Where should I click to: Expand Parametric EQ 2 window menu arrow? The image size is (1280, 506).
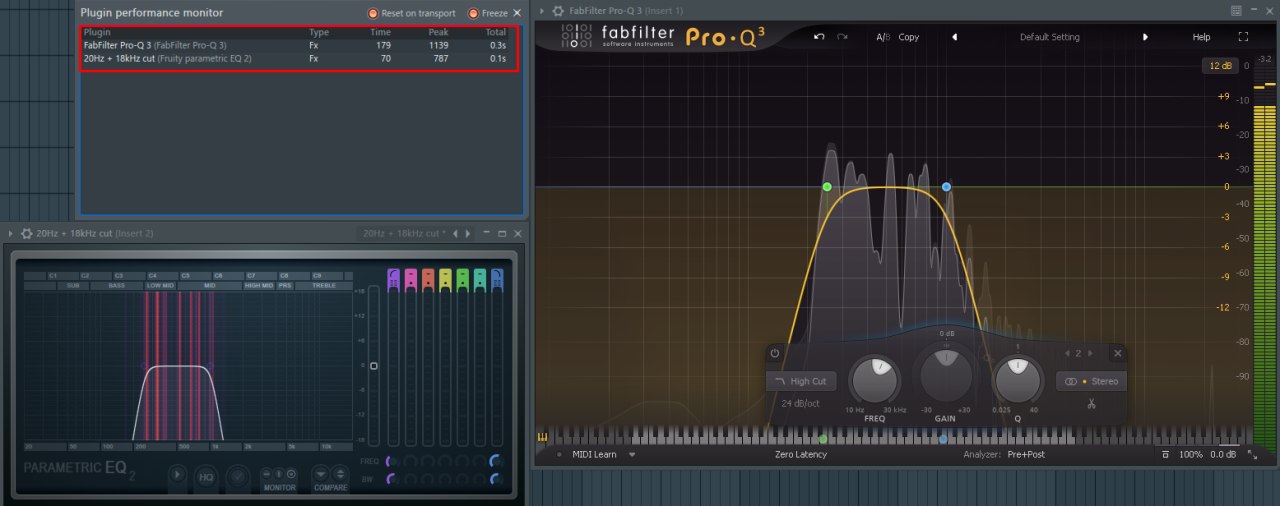pos(10,233)
